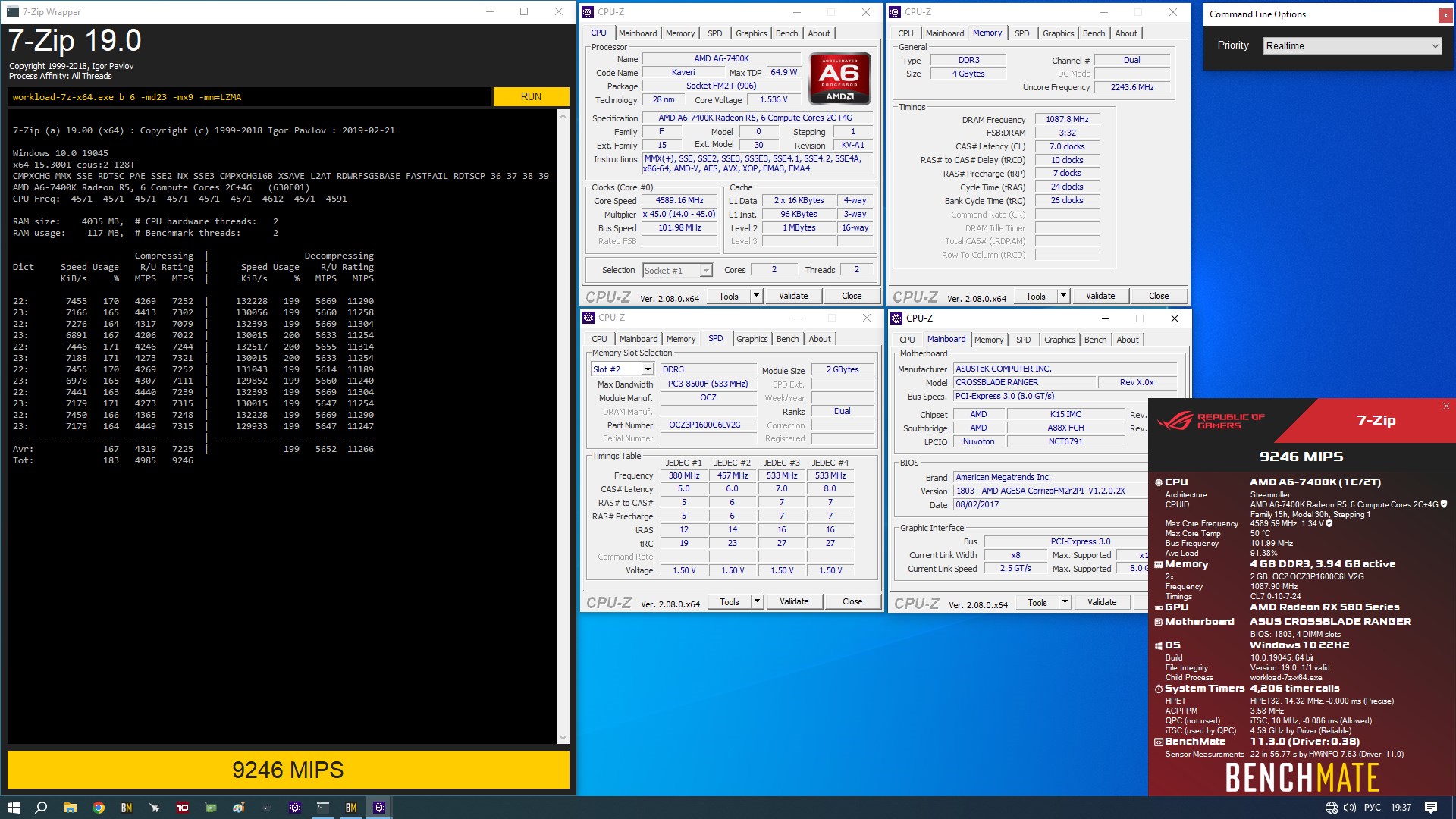
Task: Open Bench tab in top-left CPU-Z window
Action: pyautogui.click(x=786, y=33)
